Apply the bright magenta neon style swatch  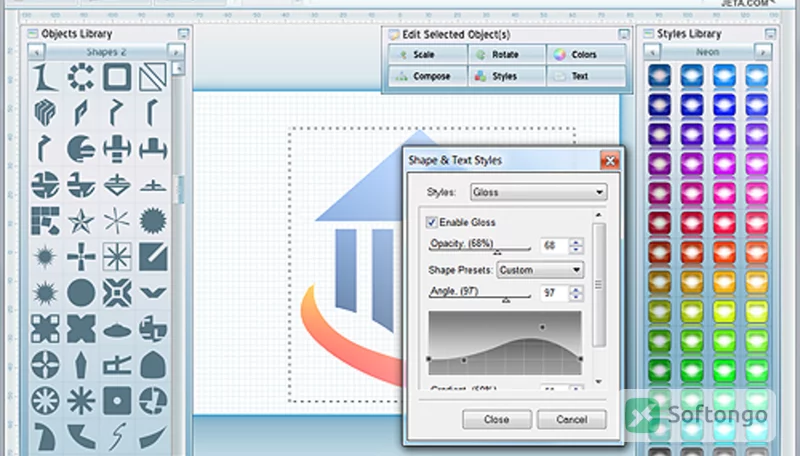tap(724, 165)
